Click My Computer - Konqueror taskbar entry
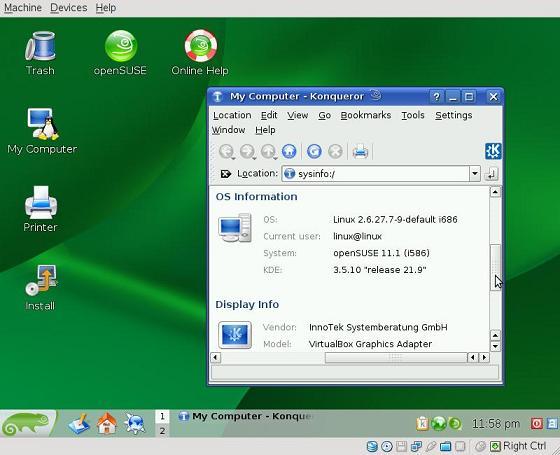The width and height of the screenshot is (560, 455). pyautogui.click(x=246, y=416)
